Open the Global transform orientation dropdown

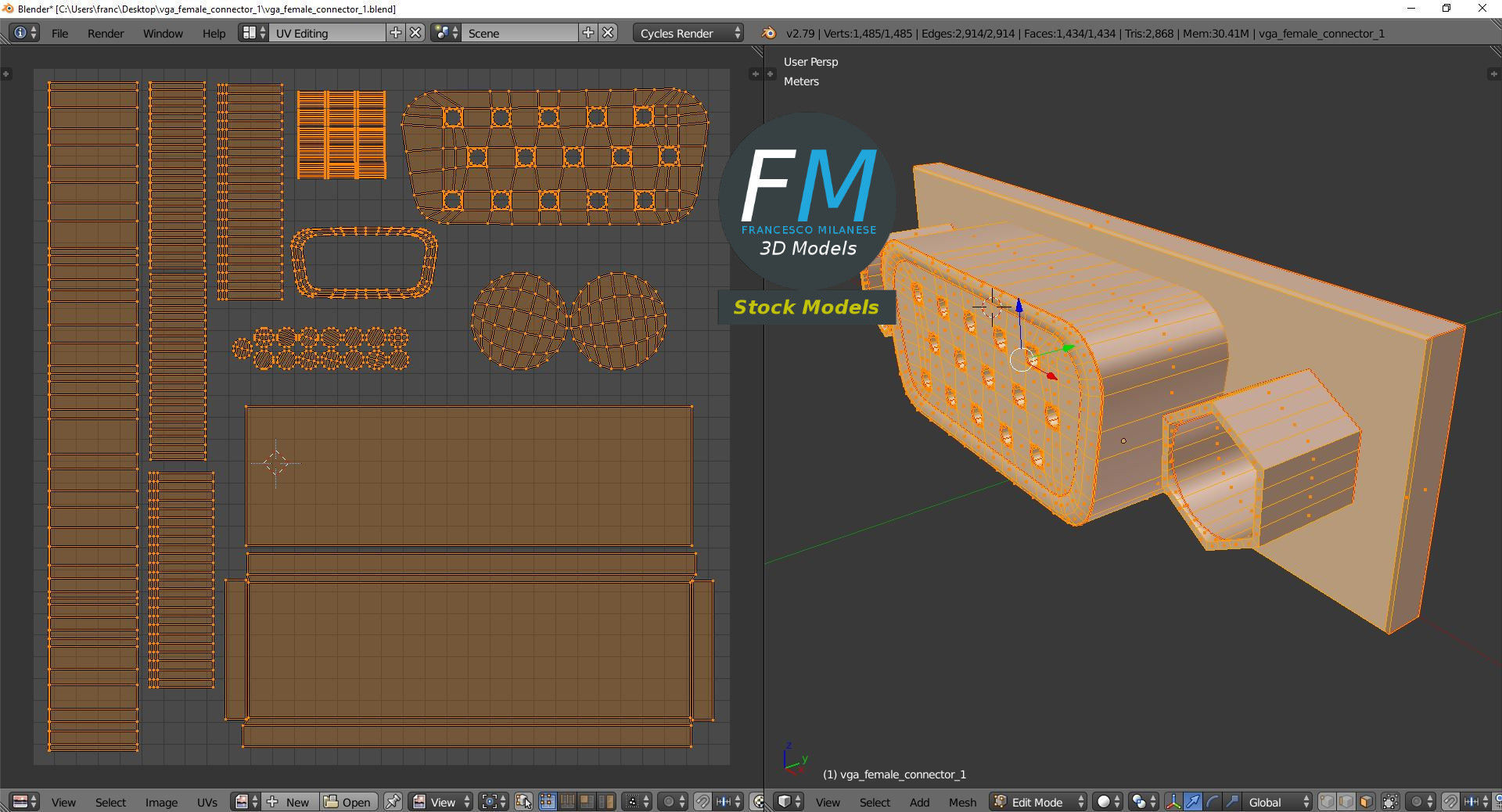(1277, 802)
